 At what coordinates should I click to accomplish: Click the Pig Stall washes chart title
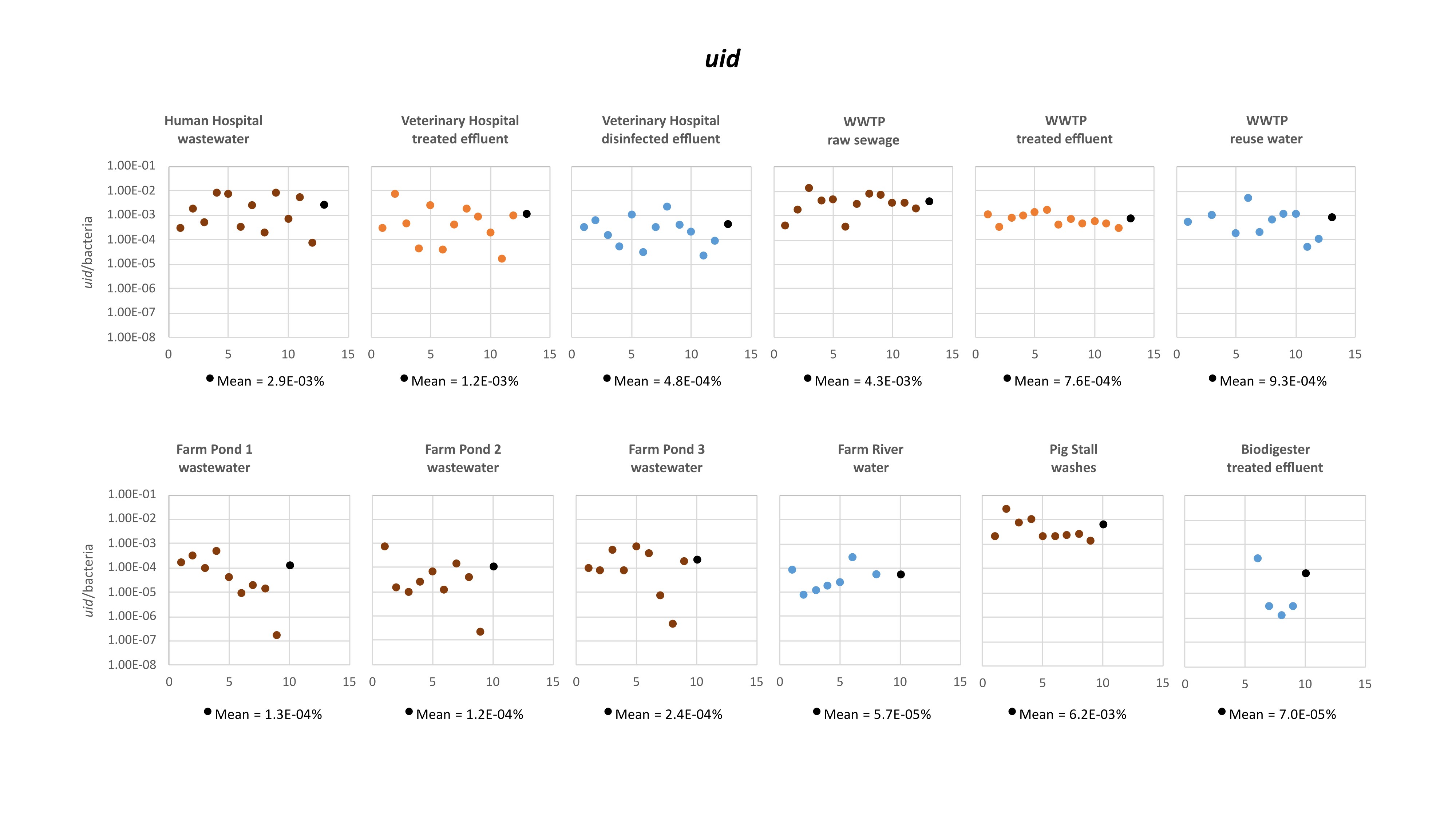point(1073,458)
